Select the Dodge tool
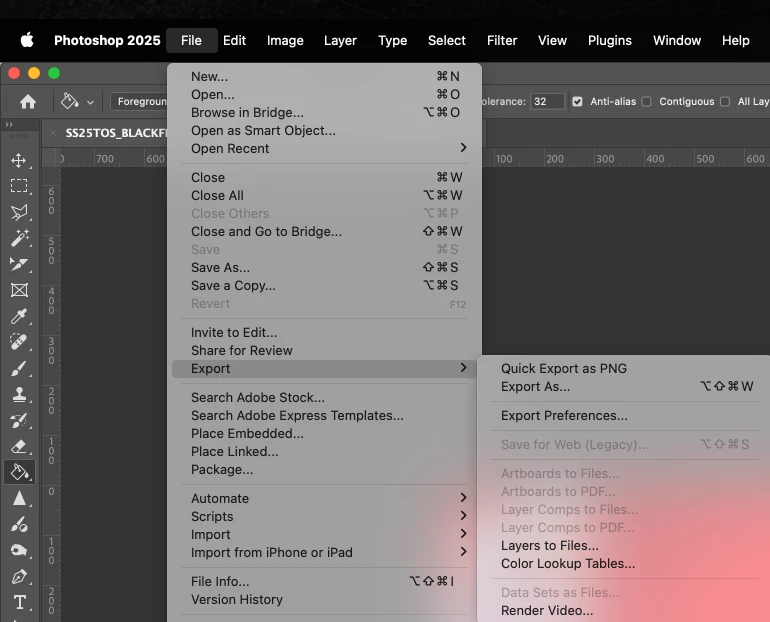The height and width of the screenshot is (622, 770). pos(19,524)
